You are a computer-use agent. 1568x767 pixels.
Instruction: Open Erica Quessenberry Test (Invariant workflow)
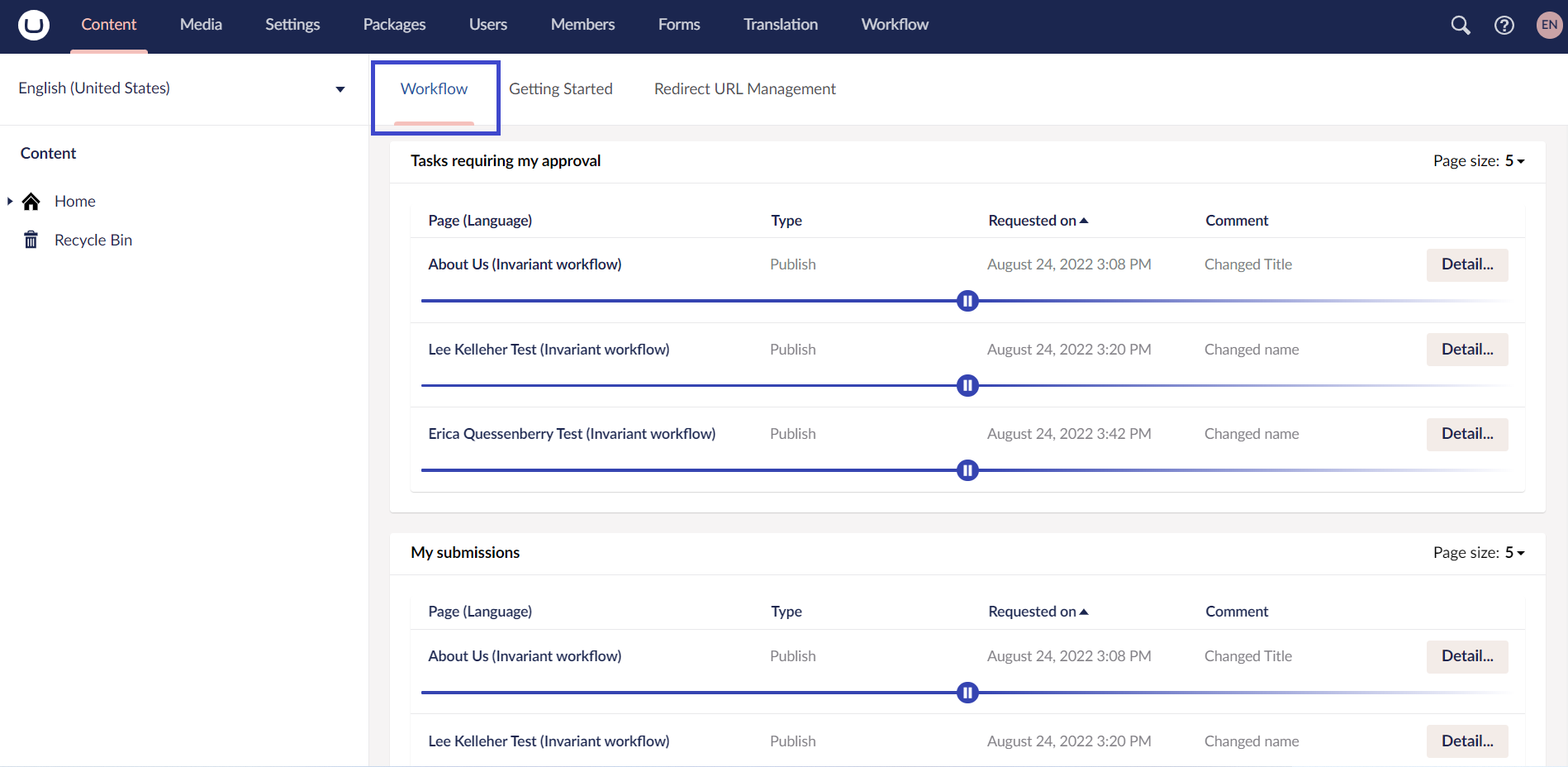572,434
